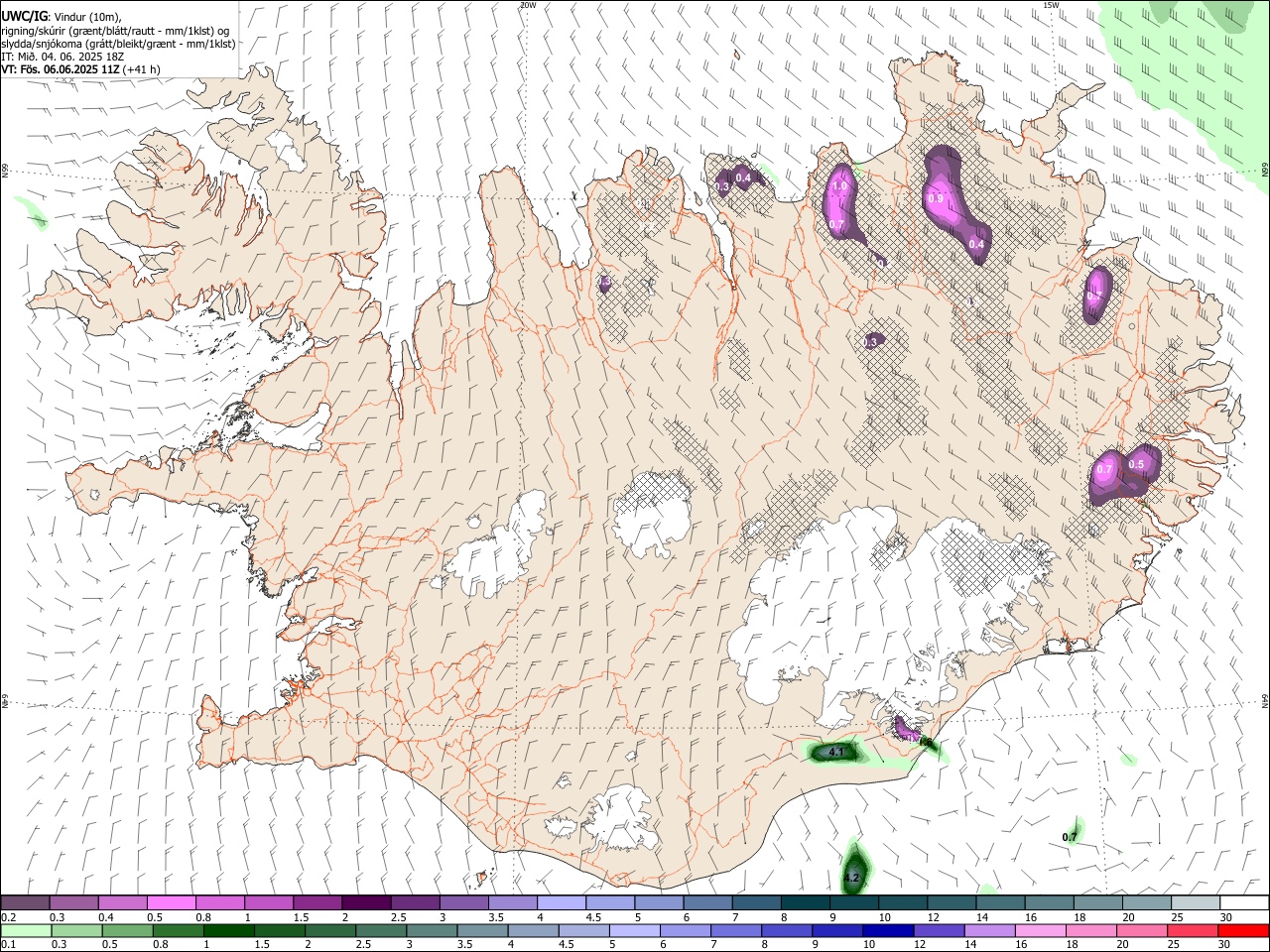Pick the pale green 0.1 swatch in bottom legend row
Viewport: 1270px width, 952px height.
[x=26, y=931]
